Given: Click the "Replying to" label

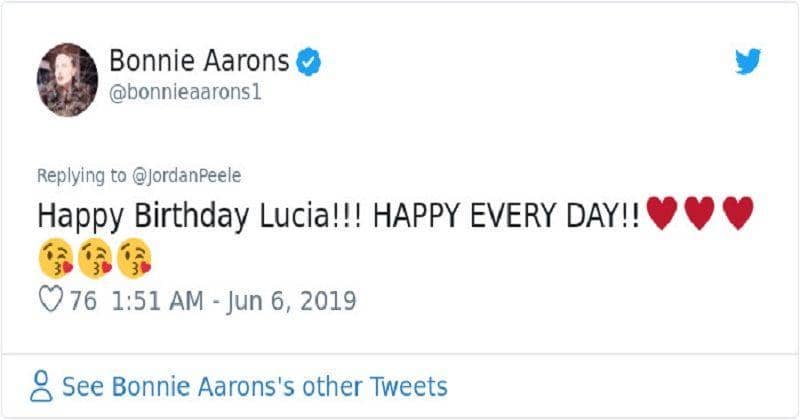Looking at the screenshot, I should 83,176.
